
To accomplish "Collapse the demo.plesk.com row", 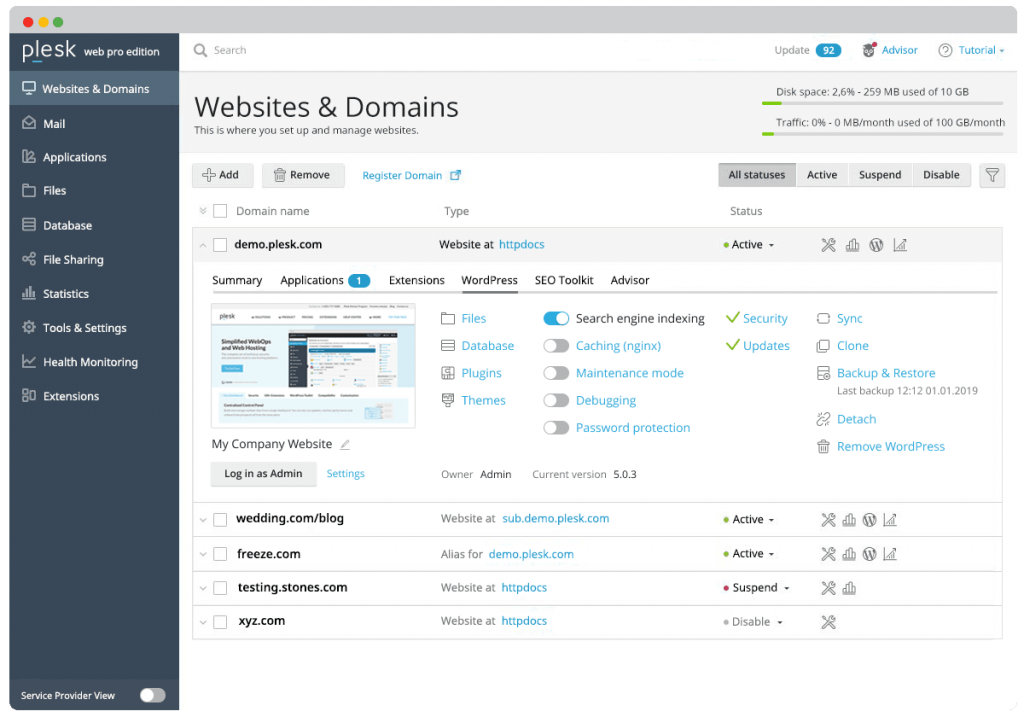I will click(x=203, y=246).
